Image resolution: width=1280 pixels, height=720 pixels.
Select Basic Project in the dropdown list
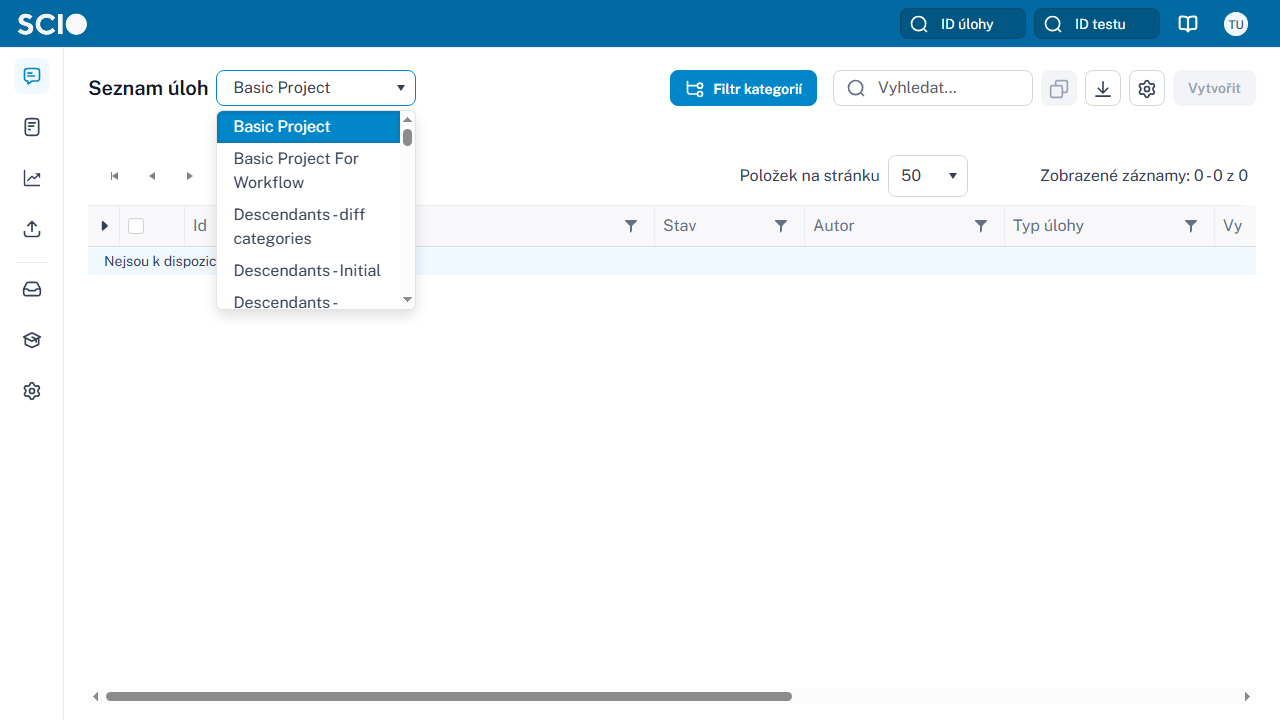[308, 127]
